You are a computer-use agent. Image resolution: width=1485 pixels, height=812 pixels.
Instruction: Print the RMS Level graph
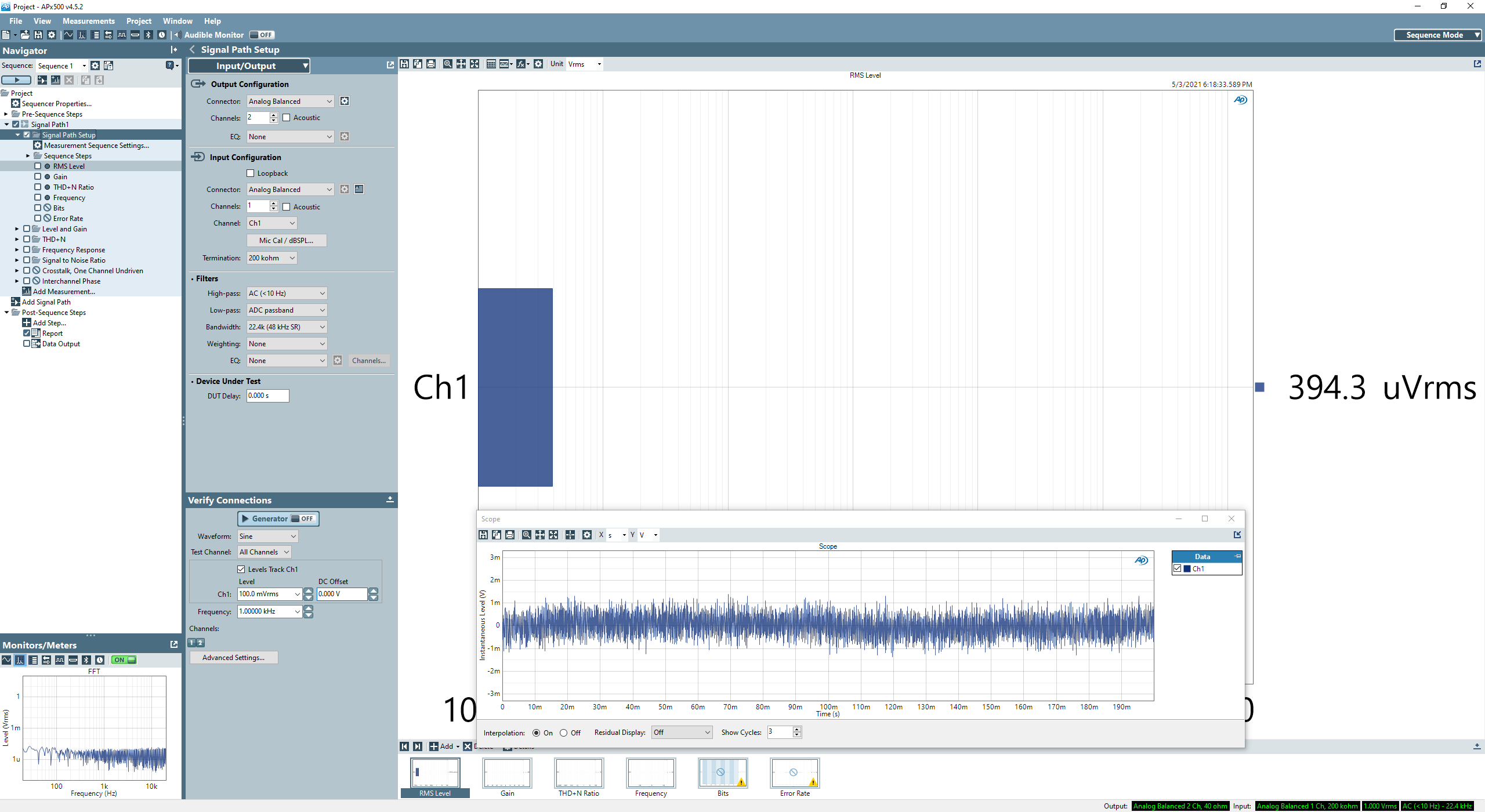[x=431, y=64]
